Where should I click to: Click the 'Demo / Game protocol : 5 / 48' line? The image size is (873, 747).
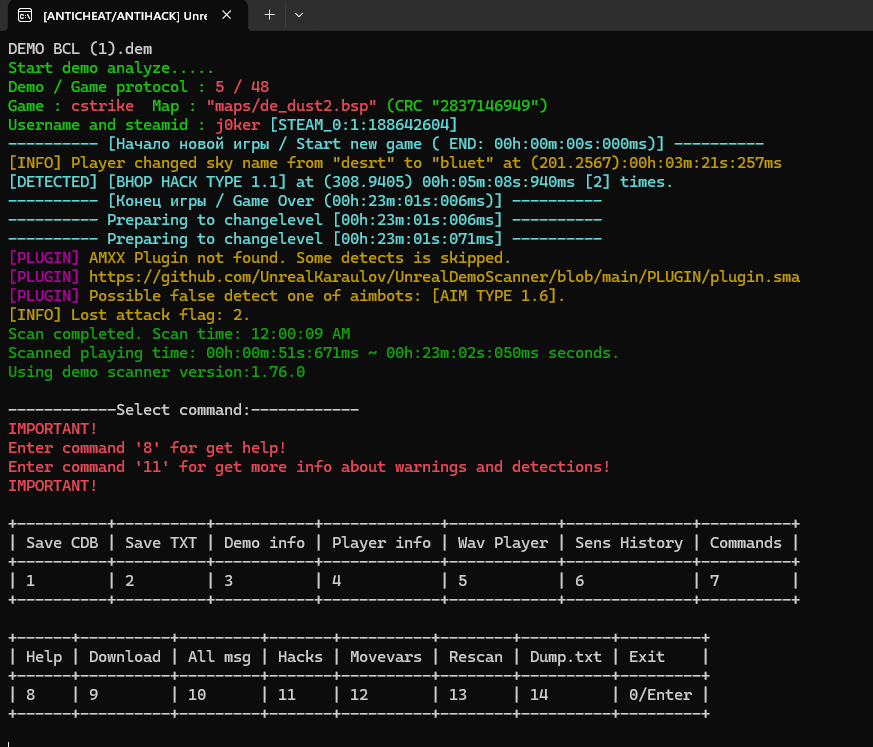coord(139,87)
